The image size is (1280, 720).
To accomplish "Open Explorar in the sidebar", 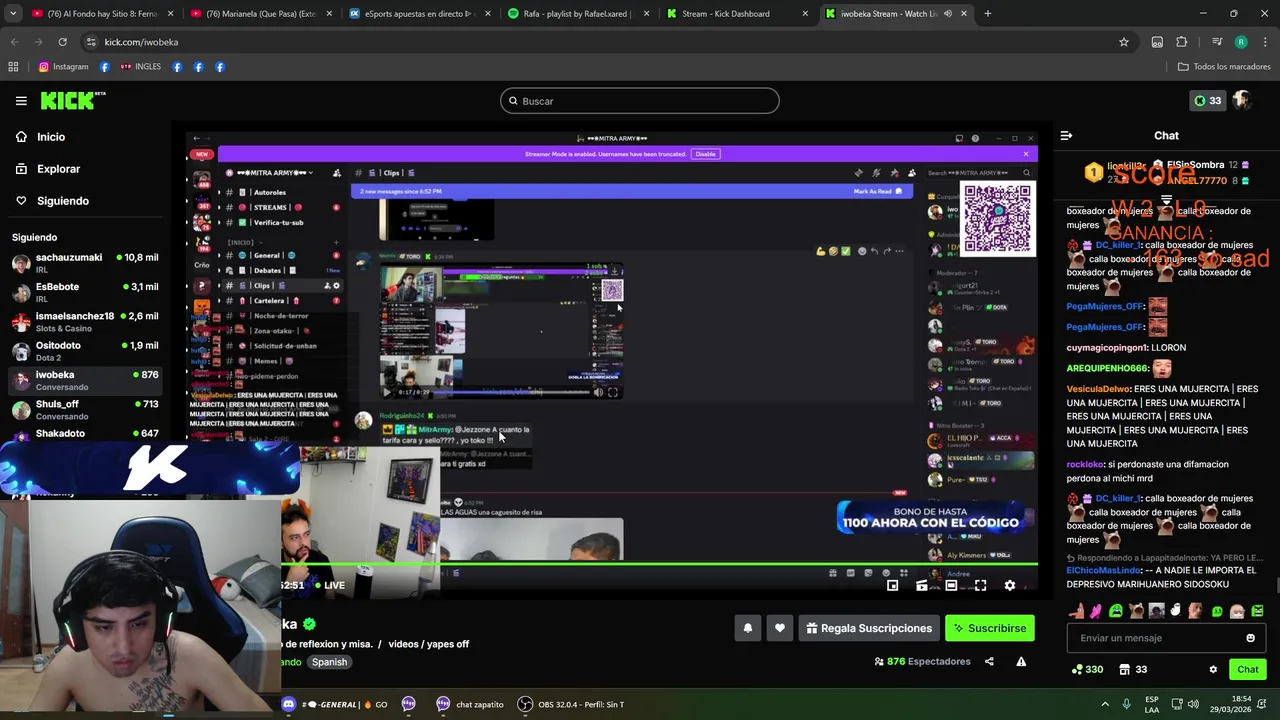I will [x=58, y=169].
